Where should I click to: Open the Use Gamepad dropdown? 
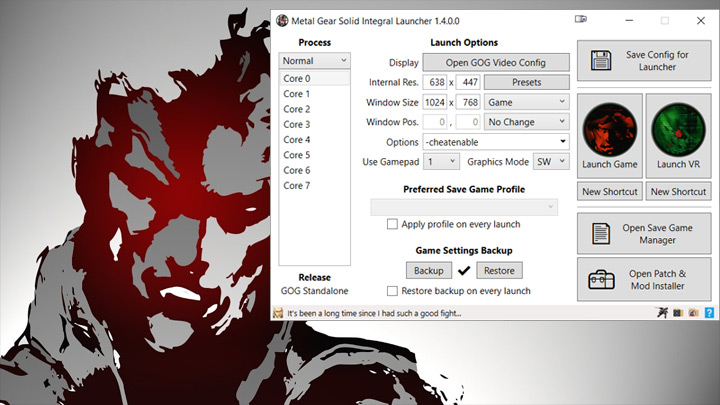click(441, 161)
